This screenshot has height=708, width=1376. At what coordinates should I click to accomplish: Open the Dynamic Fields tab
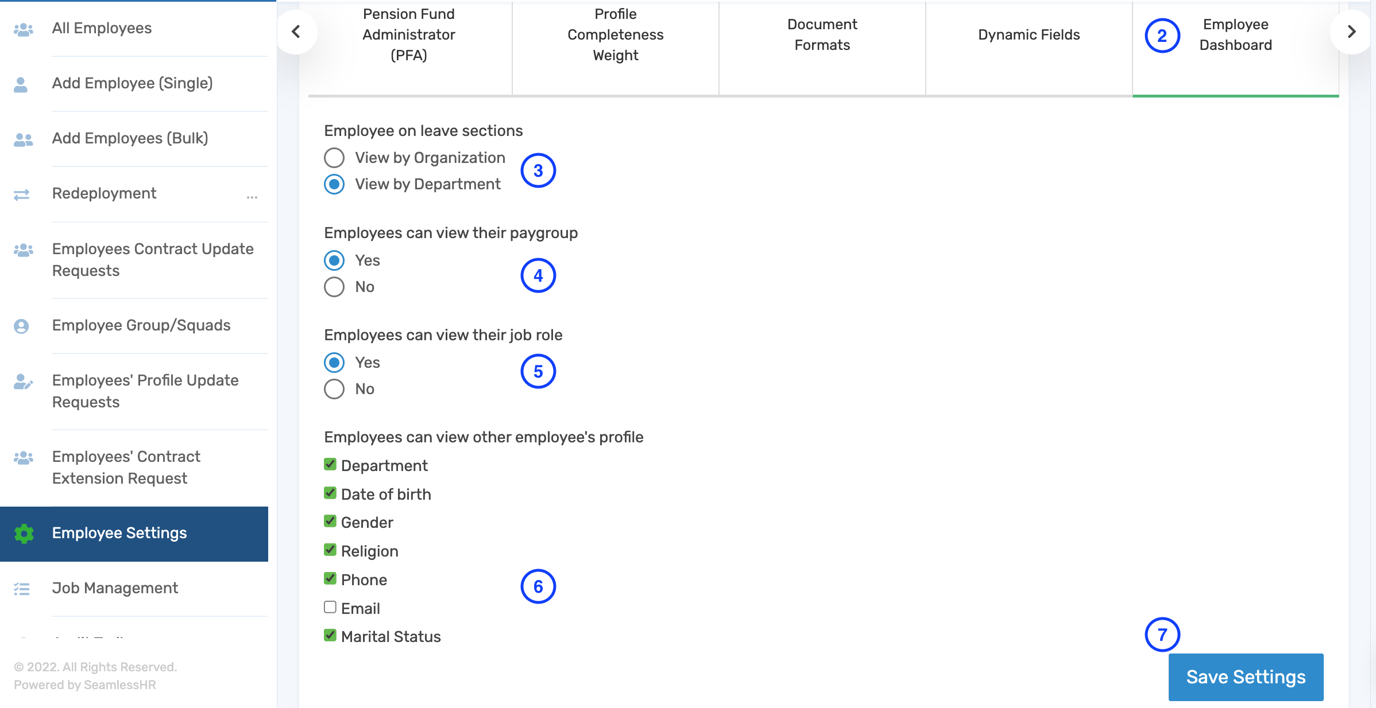click(x=1028, y=34)
